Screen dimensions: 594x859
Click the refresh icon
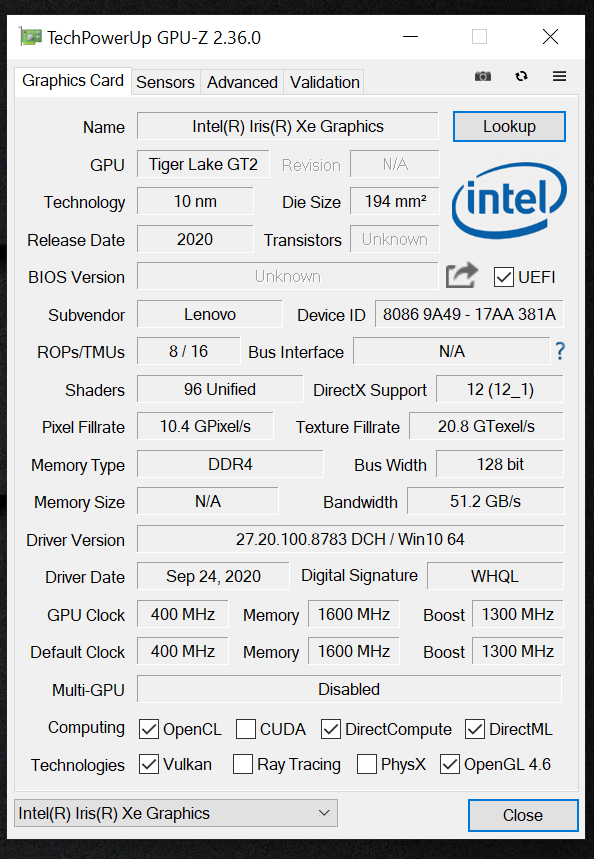tap(521, 76)
